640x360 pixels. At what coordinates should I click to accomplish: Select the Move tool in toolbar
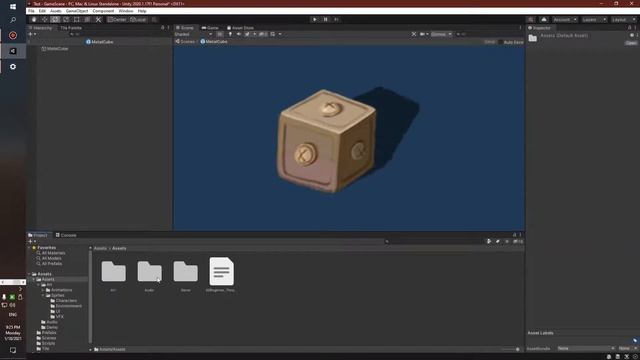pos(44,20)
